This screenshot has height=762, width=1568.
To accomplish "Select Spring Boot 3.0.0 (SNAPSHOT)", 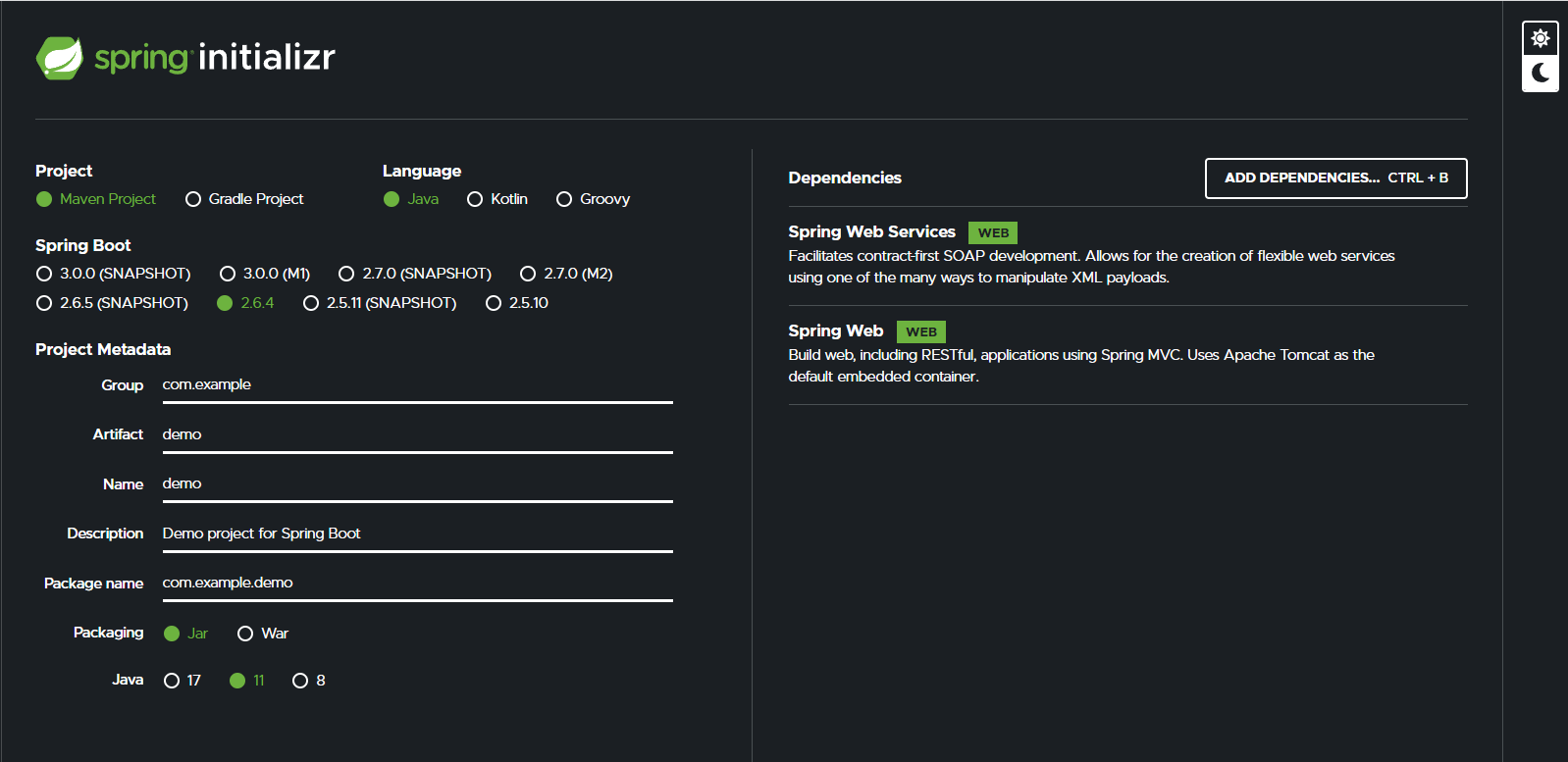I will [x=113, y=274].
